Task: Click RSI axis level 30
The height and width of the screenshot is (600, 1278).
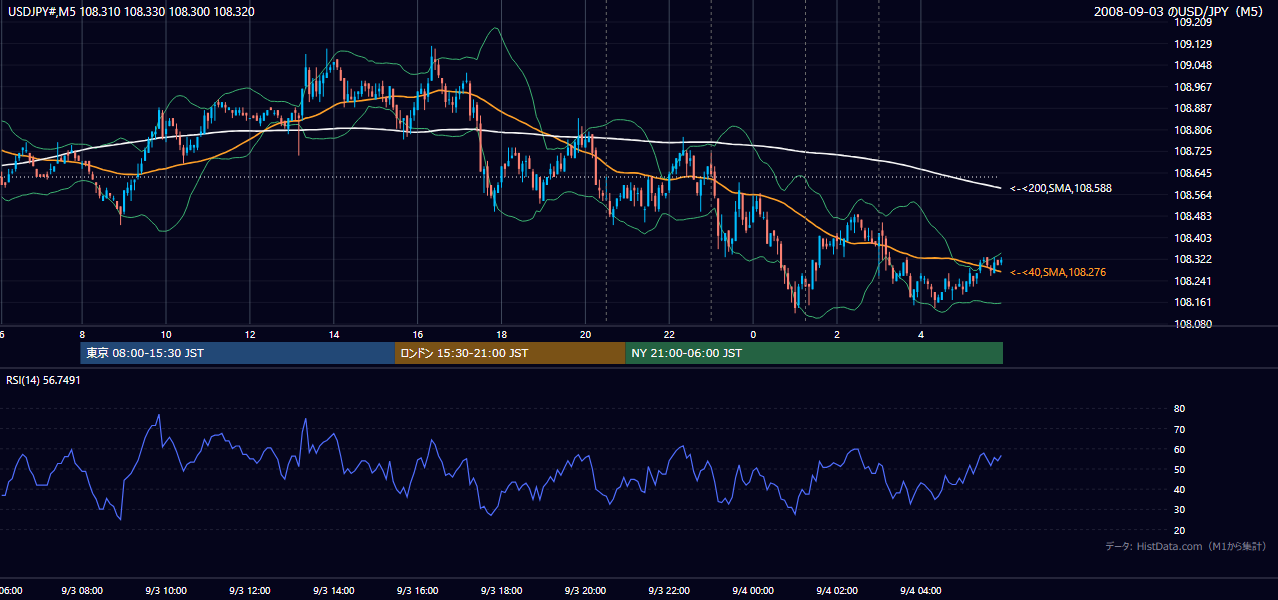Action: tap(1180, 509)
